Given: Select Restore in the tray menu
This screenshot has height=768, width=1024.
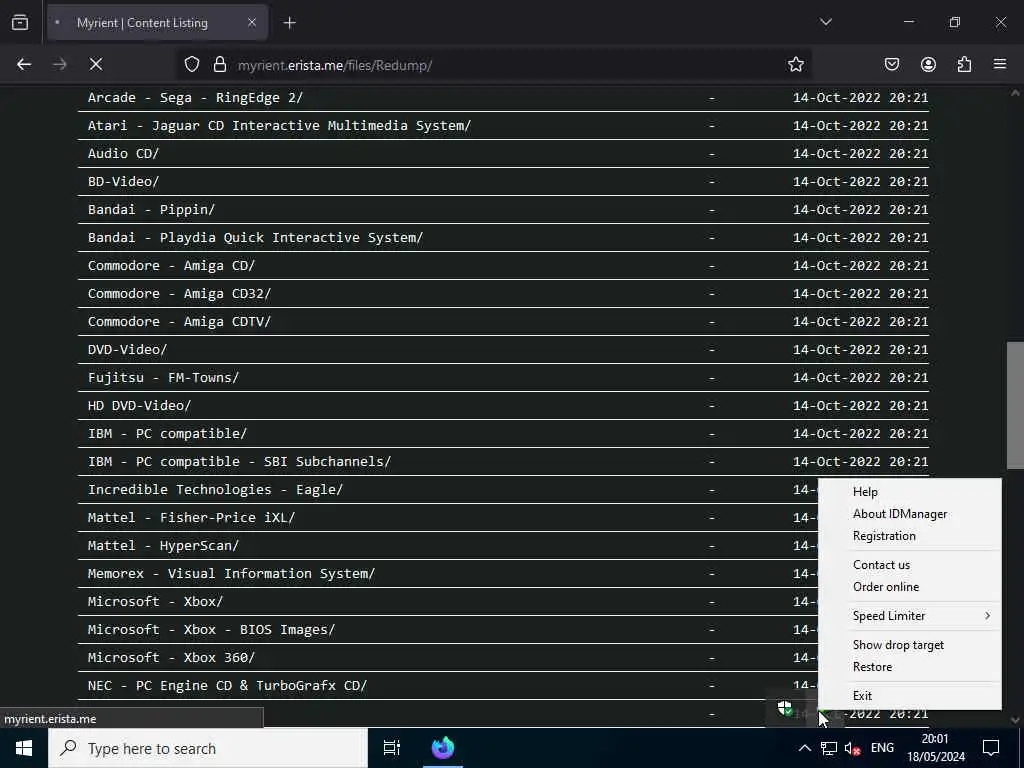Looking at the screenshot, I should 909,667.
